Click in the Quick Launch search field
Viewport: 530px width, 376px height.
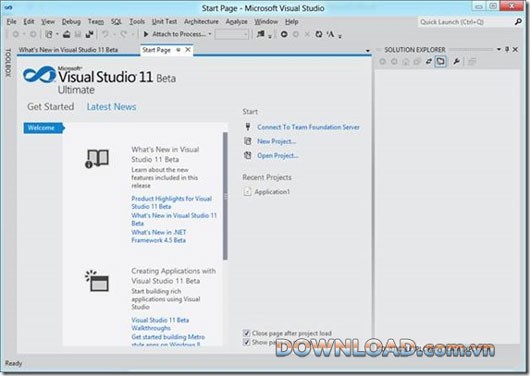pyautogui.click(x=466, y=22)
